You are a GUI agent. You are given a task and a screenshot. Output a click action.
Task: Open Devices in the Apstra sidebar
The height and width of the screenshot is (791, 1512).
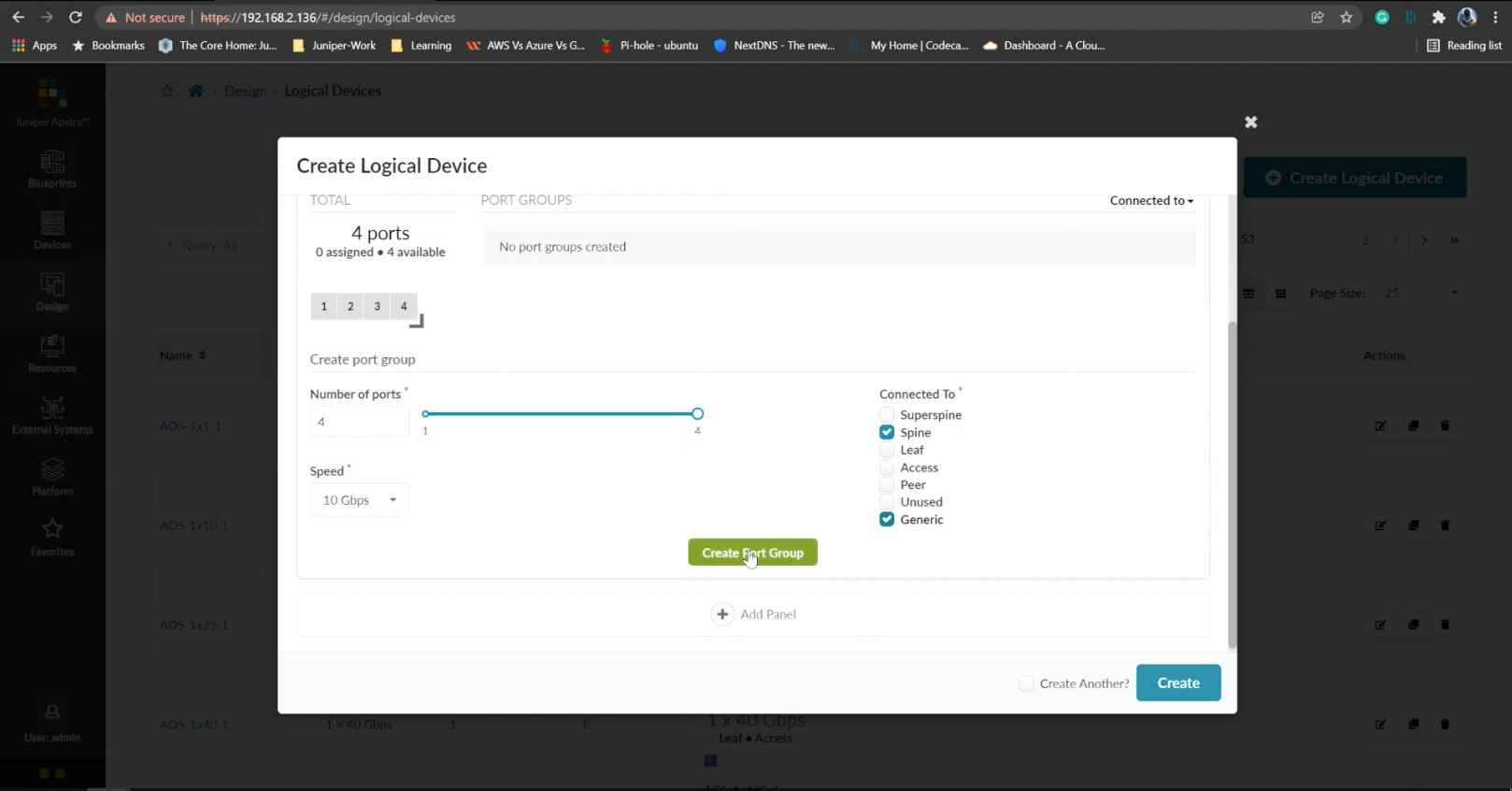(x=52, y=231)
